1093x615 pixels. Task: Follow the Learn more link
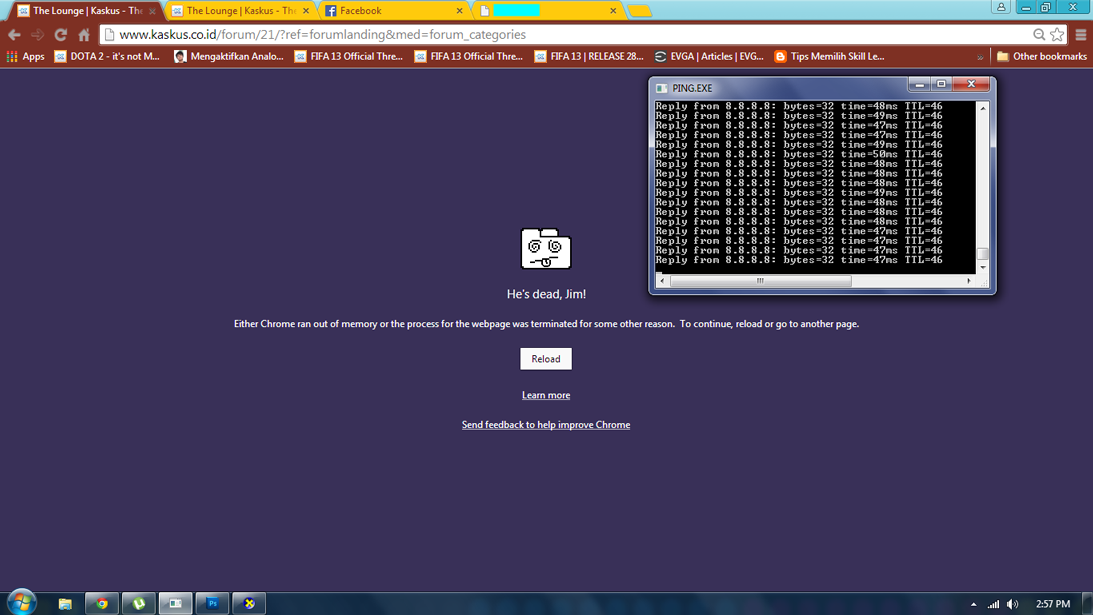[x=546, y=395]
